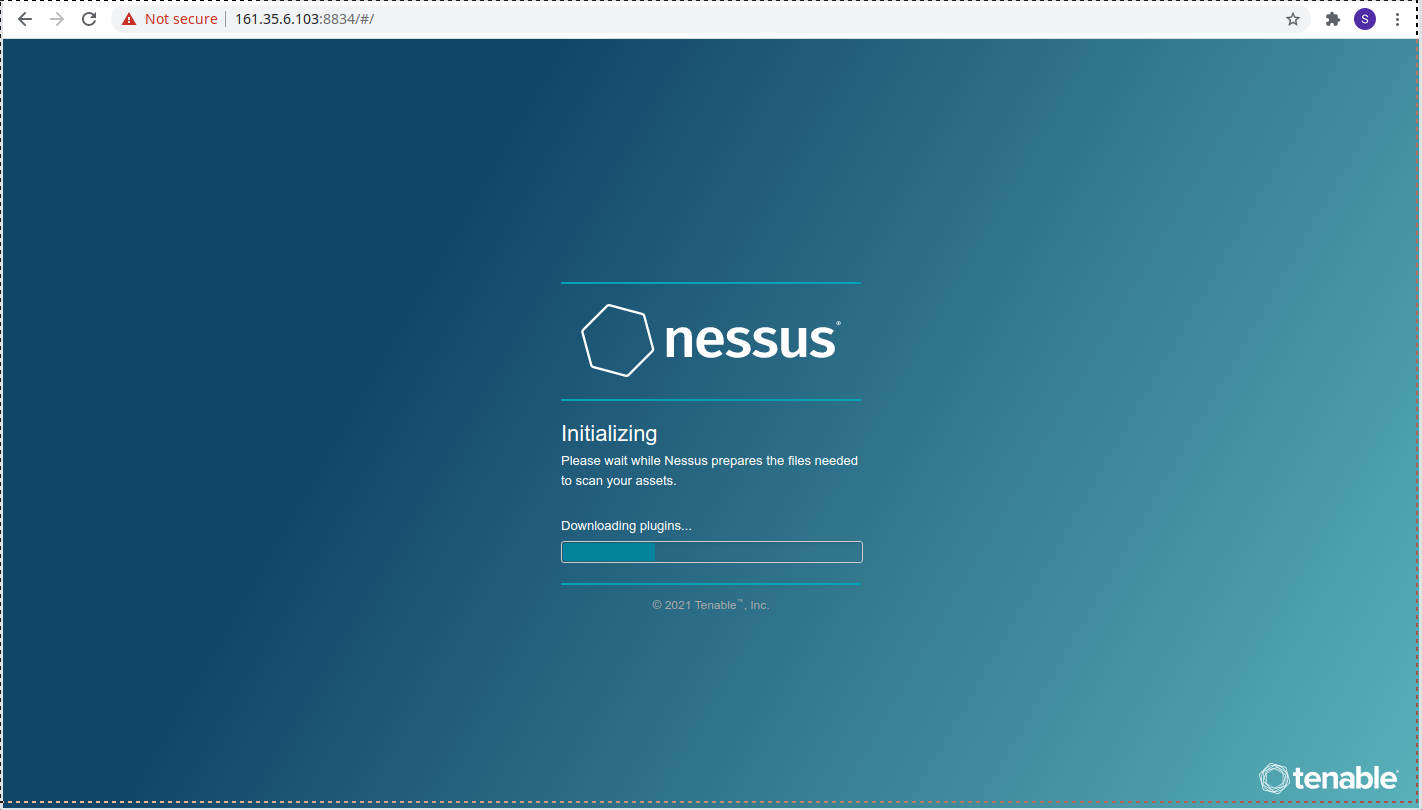Click the "nessus" wordmark text
Image resolution: width=1422 pixels, height=810 pixels.
[x=750, y=341]
